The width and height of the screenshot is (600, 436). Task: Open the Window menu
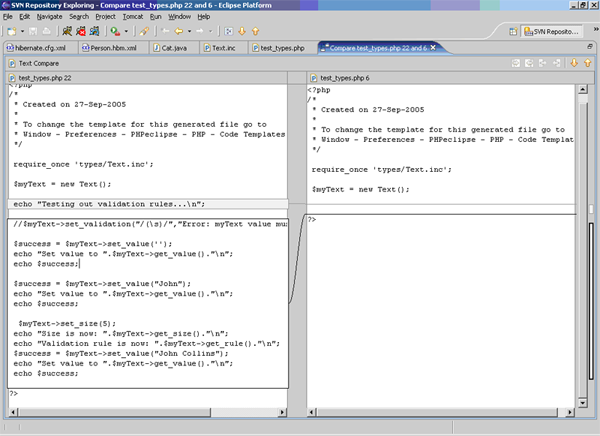click(179, 16)
